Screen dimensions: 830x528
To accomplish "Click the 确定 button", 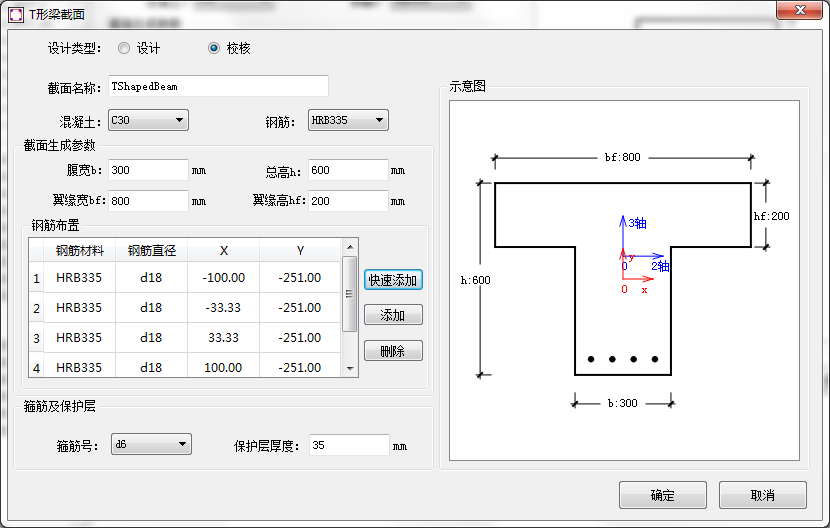I will [662, 495].
